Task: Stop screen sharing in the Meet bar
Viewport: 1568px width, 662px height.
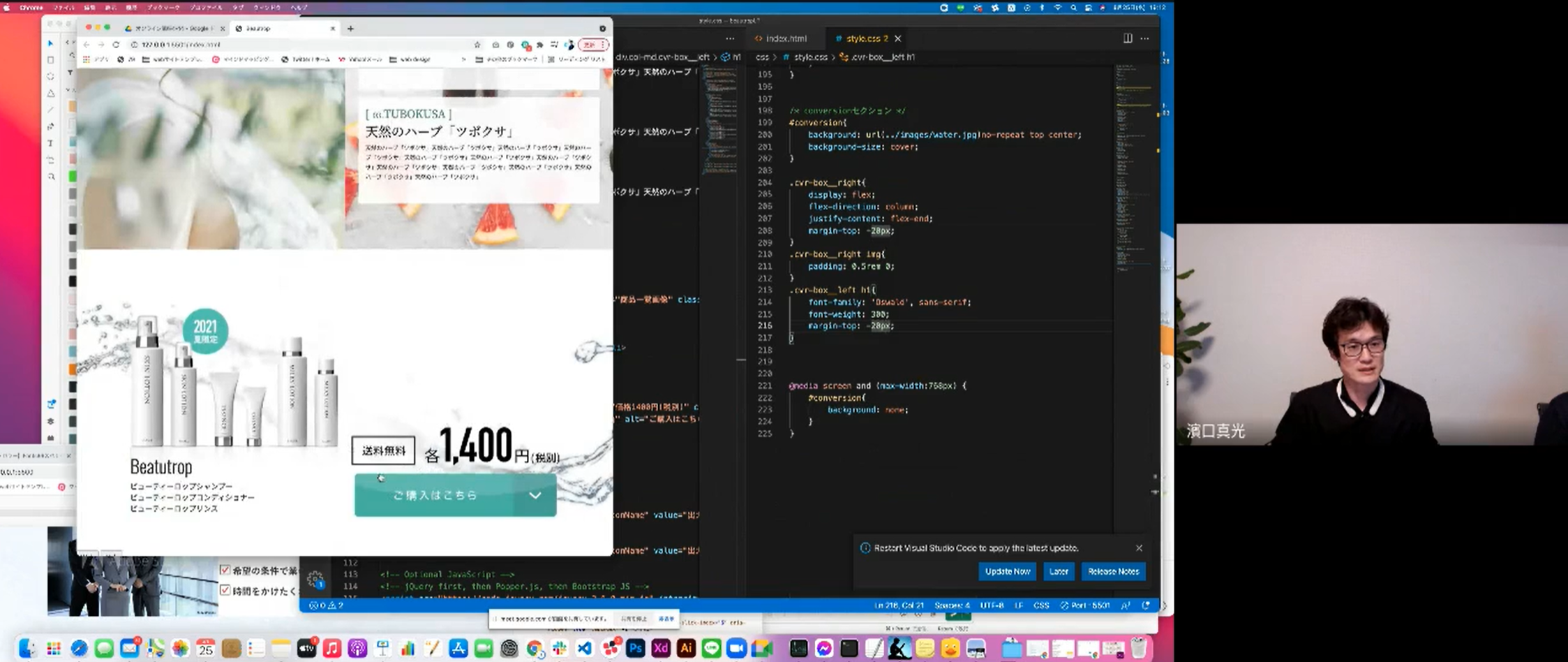Action: 634,619
